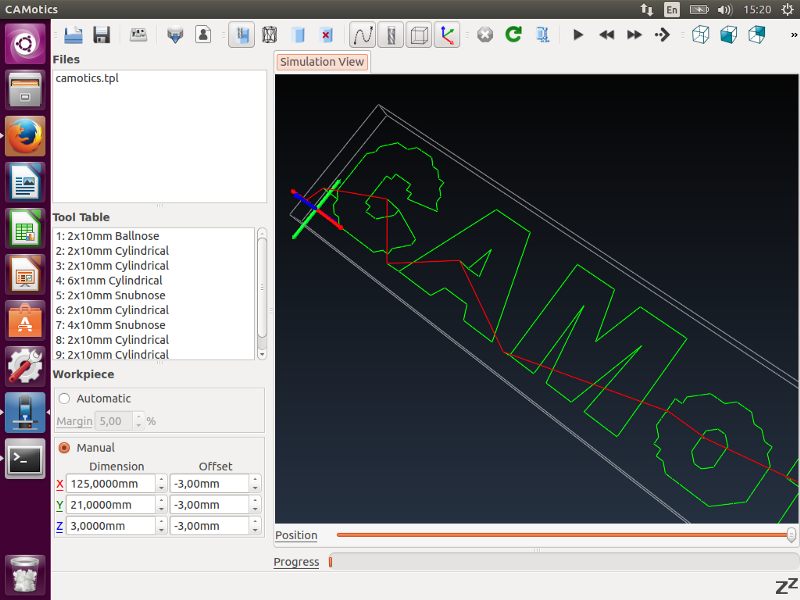The height and width of the screenshot is (600, 800).
Task: Click the export toolbar icon
Action: [175, 35]
